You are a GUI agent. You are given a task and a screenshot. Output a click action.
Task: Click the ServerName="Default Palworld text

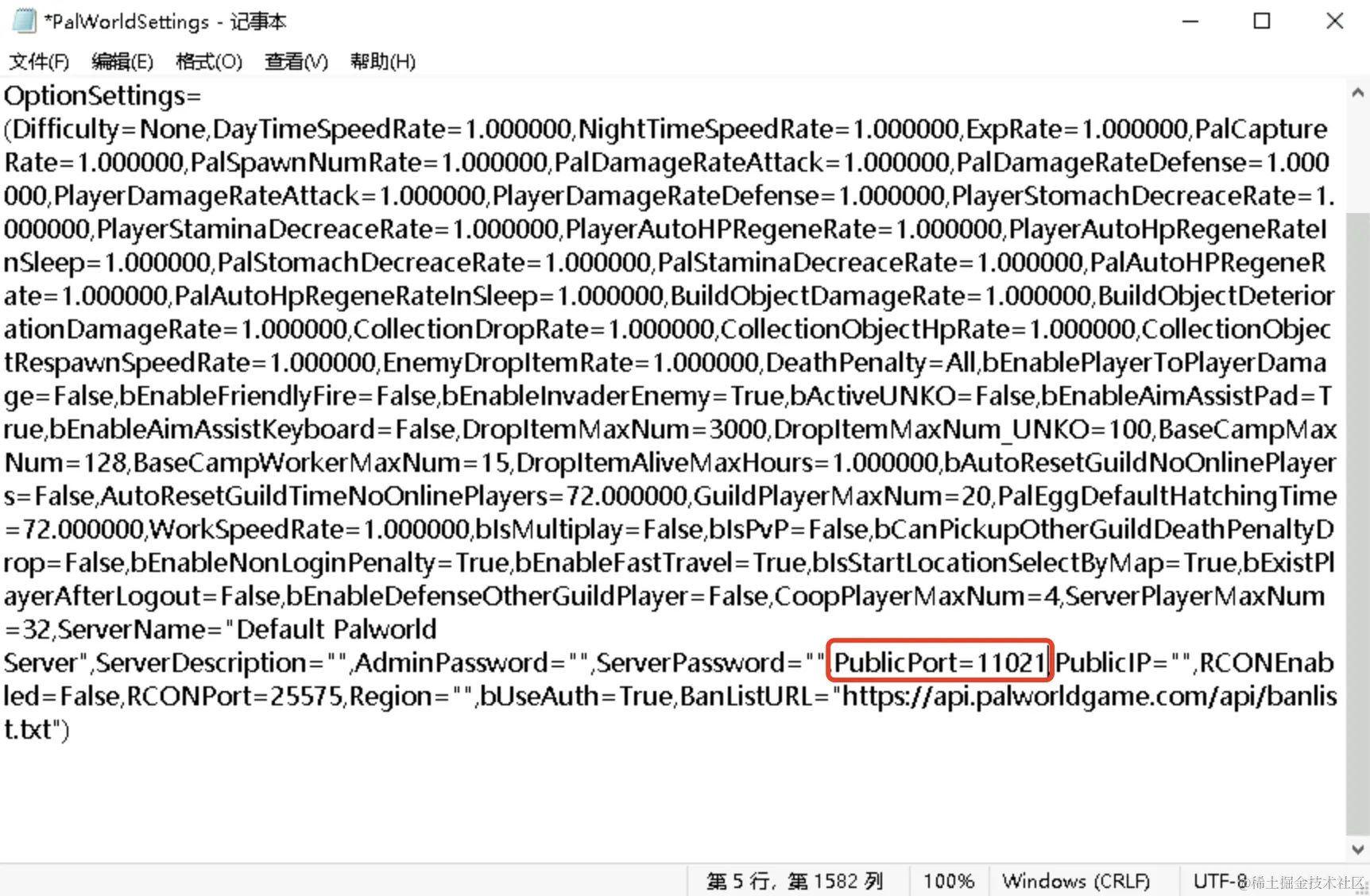click(247, 629)
